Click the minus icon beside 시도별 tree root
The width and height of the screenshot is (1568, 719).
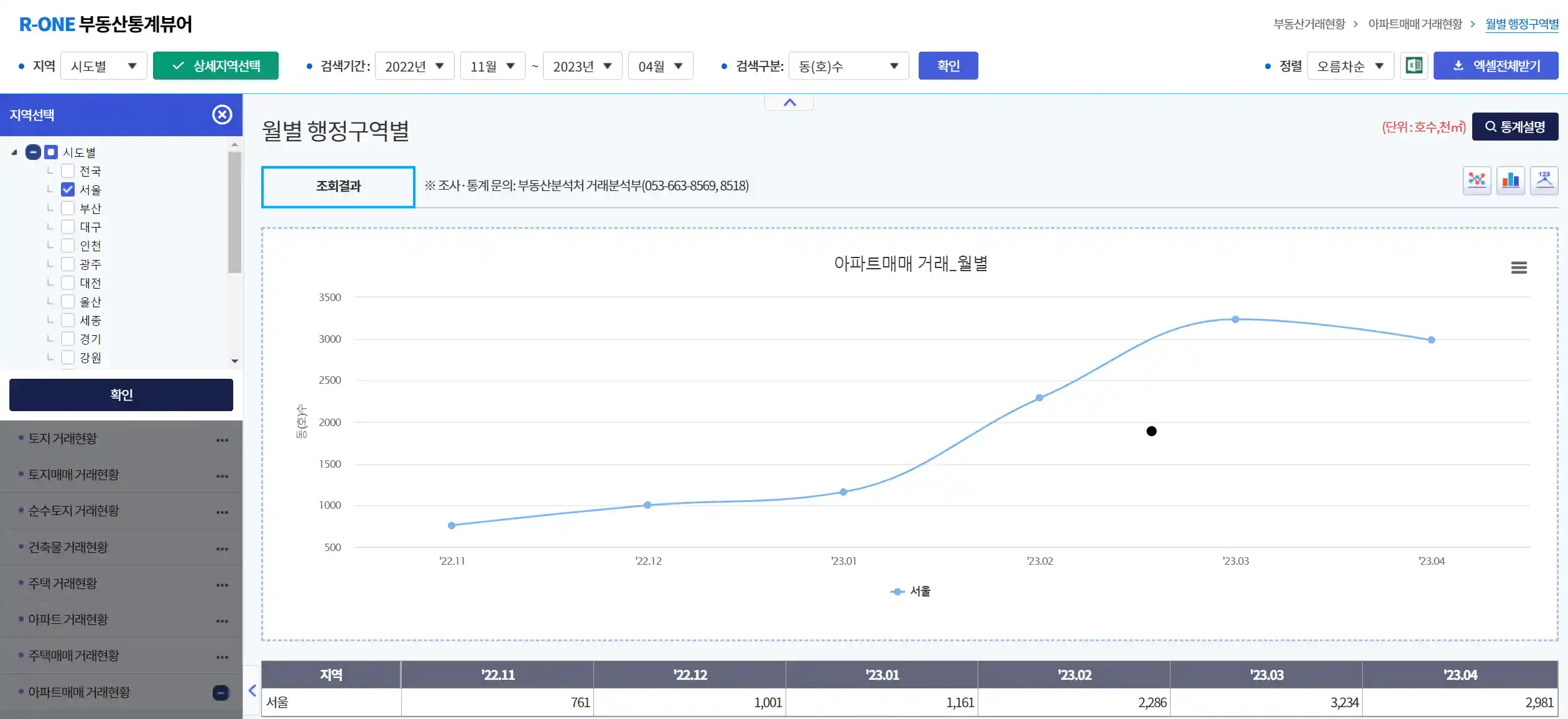(x=33, y=152)
